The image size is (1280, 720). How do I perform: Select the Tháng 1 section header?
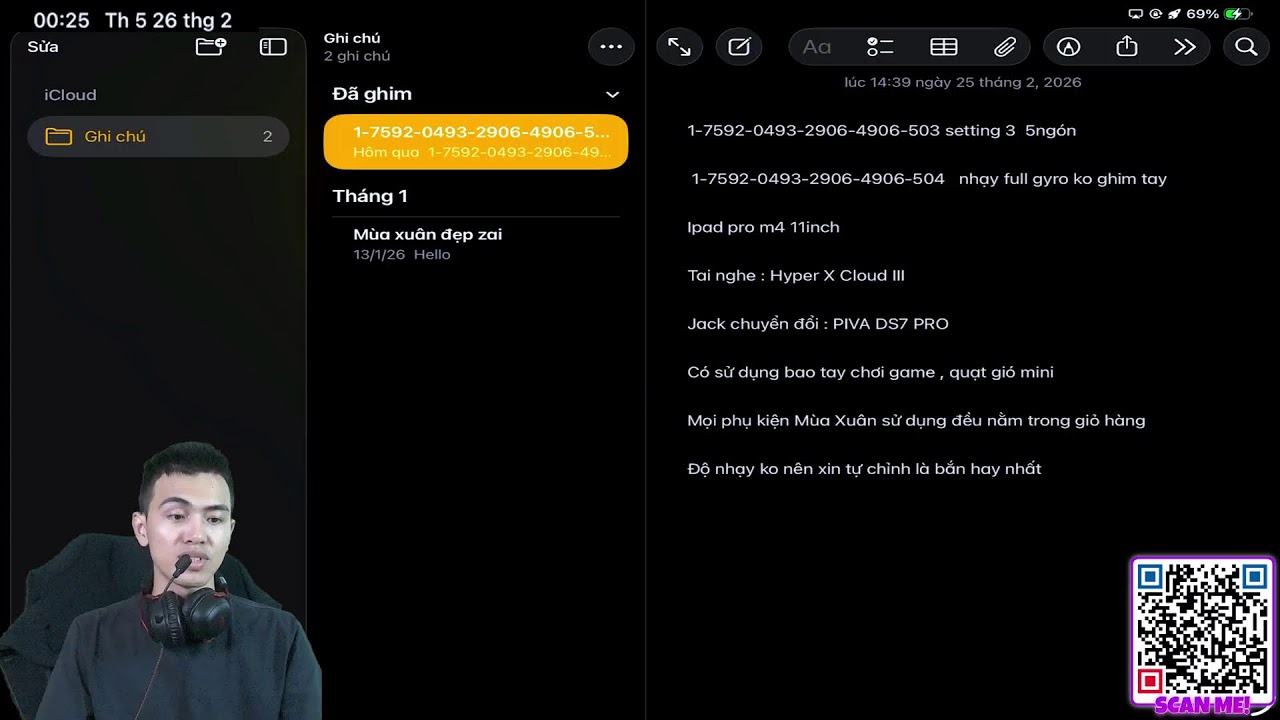point(370,196)
